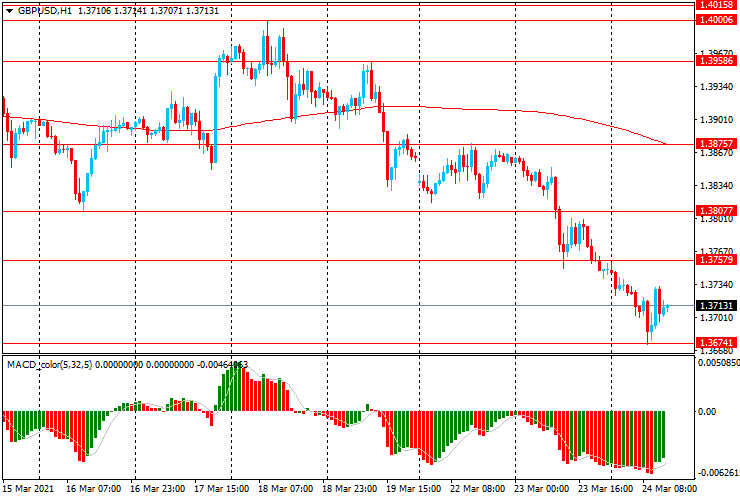Click the 23 Mar 16:00 time label
740x500 pixels.
click(x=606, y=488)
